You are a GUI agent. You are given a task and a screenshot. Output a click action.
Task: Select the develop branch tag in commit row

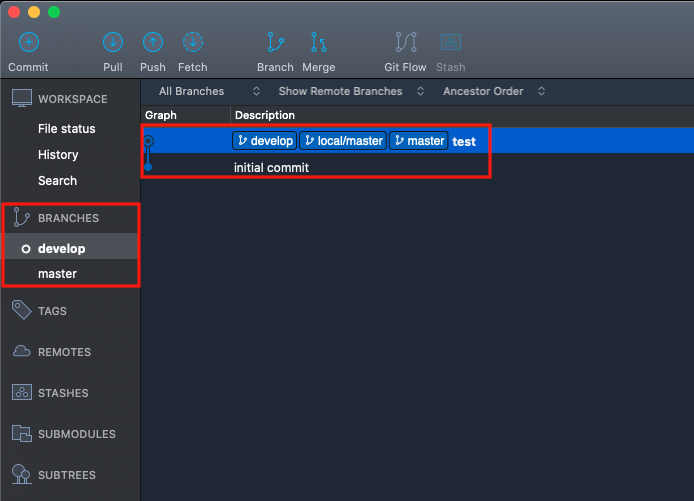click(x=265, y=141)
